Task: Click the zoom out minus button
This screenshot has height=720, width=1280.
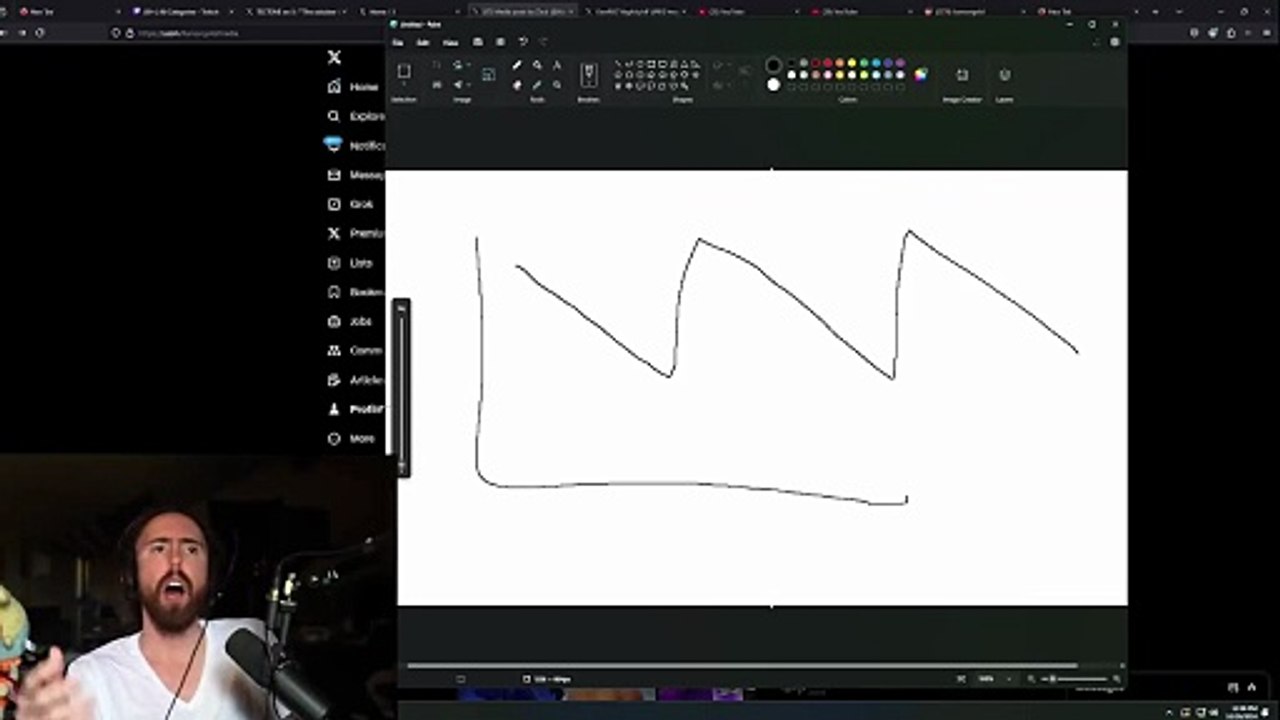Action: [1031, 679]
